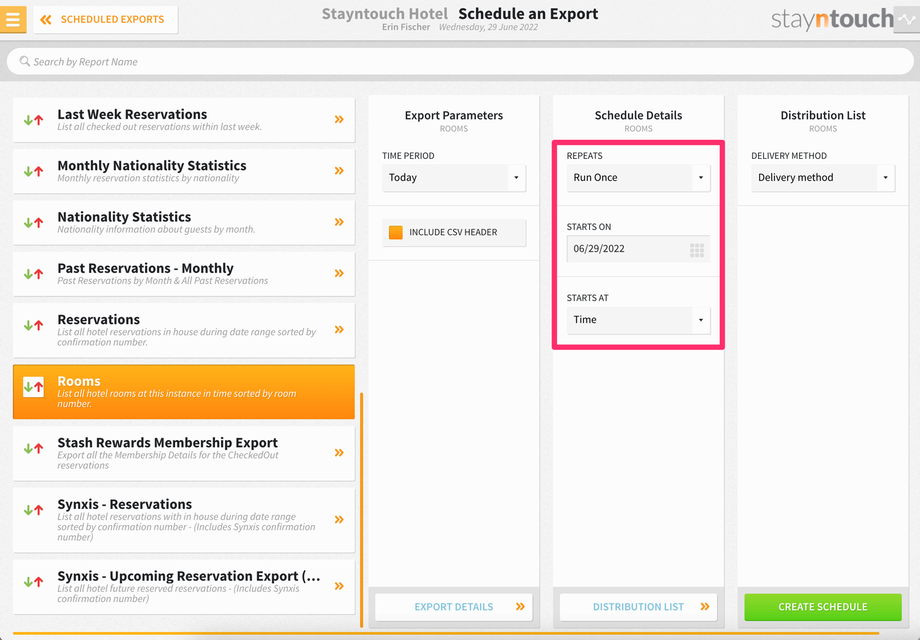Click the arrows icon on Rooms row

[x=33, y=387]
